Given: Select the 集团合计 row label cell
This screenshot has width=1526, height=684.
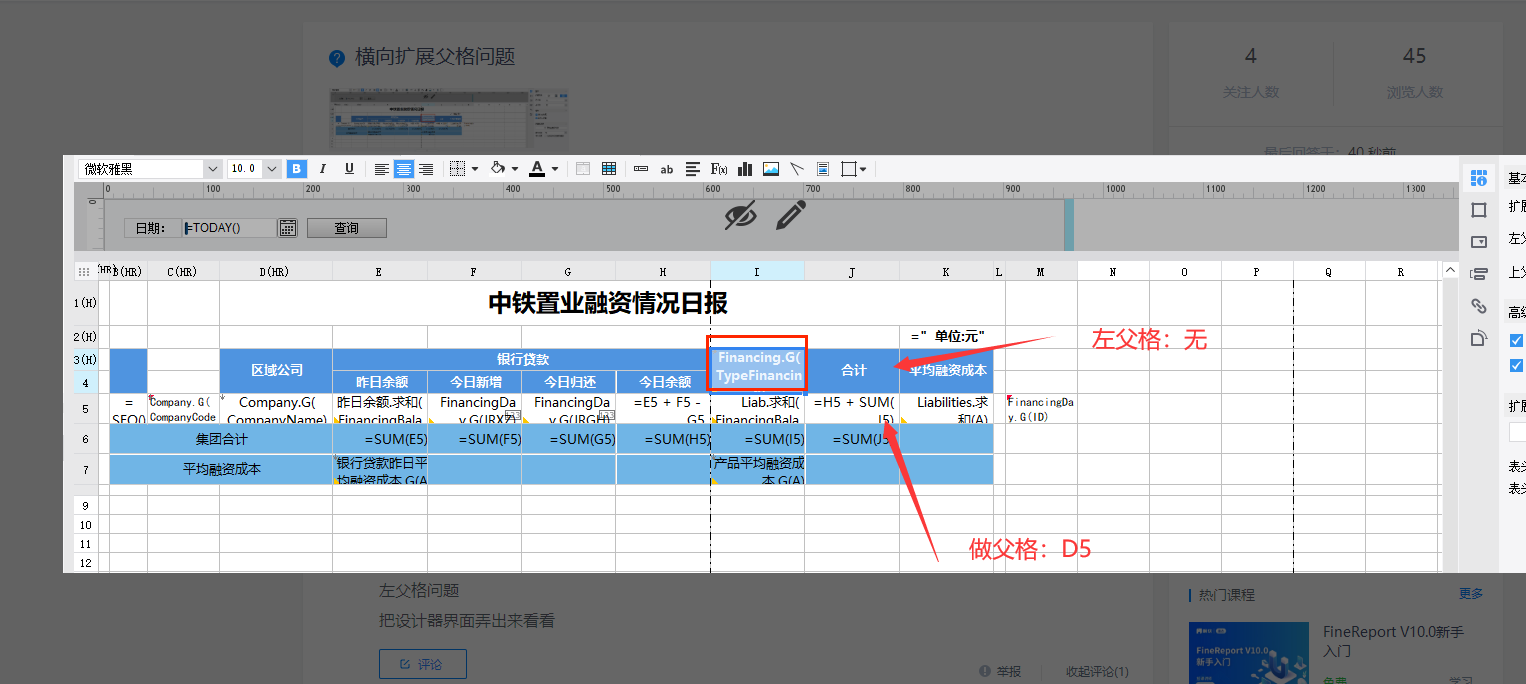Looking at the screenshot, I should click(221, 438).
